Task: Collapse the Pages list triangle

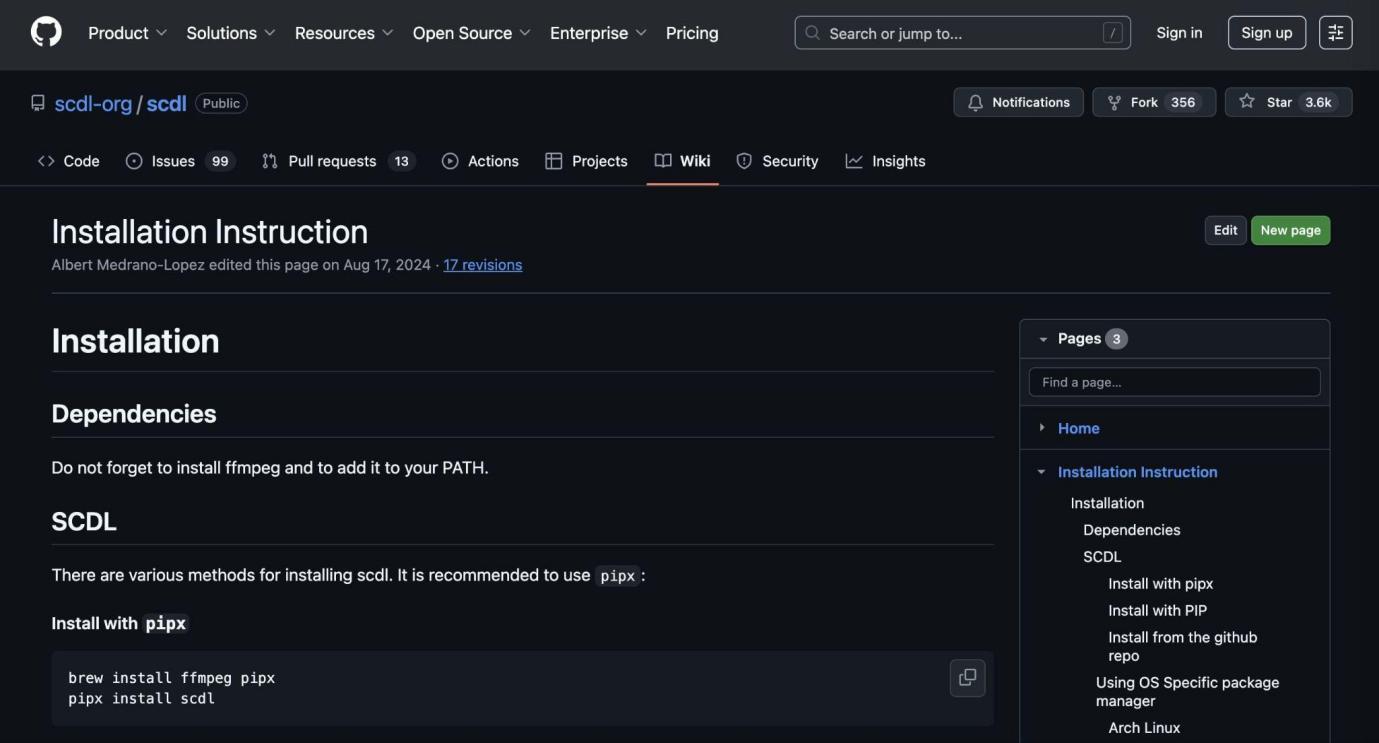Action: tap(1043, 339)
